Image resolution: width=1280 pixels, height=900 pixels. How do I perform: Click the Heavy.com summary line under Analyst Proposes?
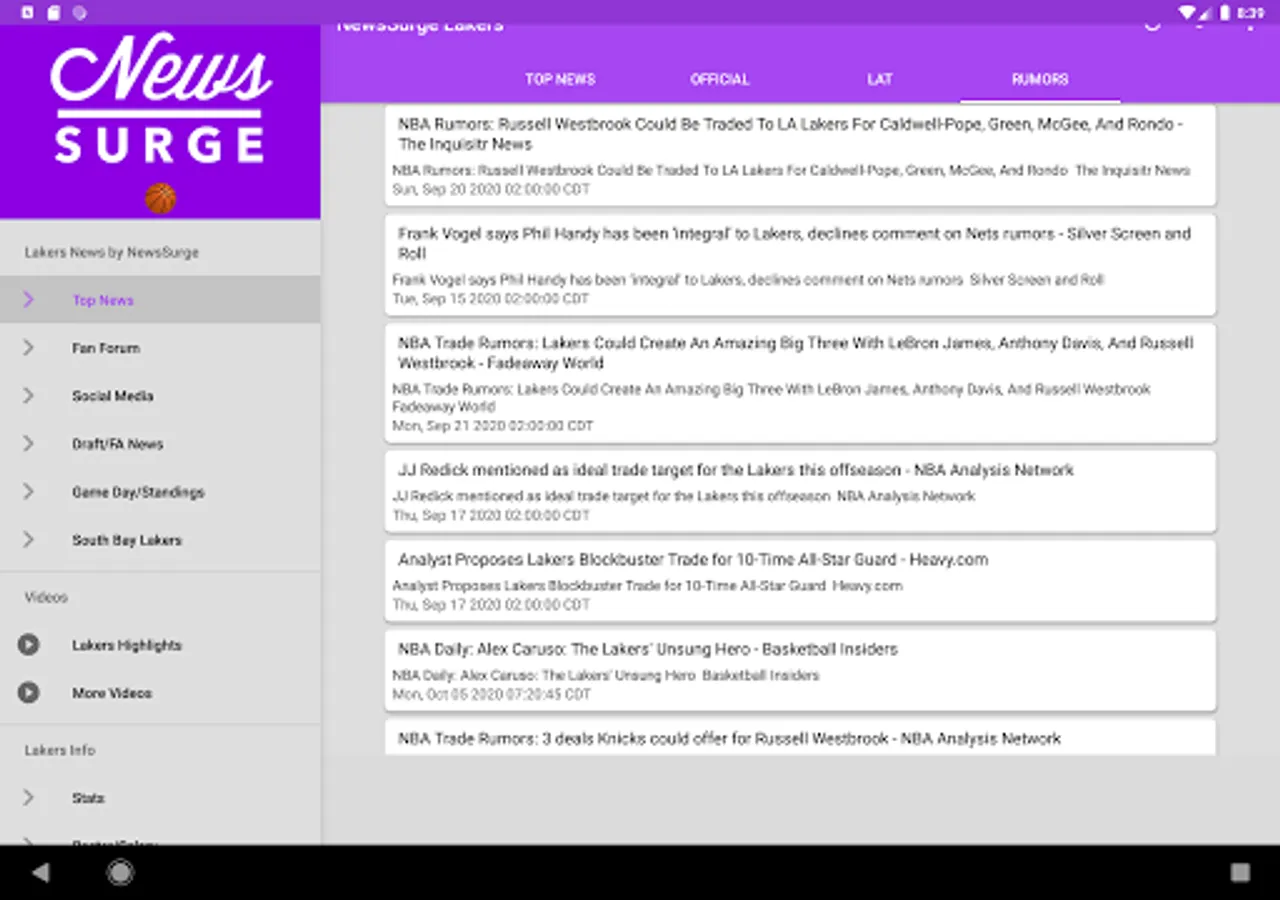647,586
